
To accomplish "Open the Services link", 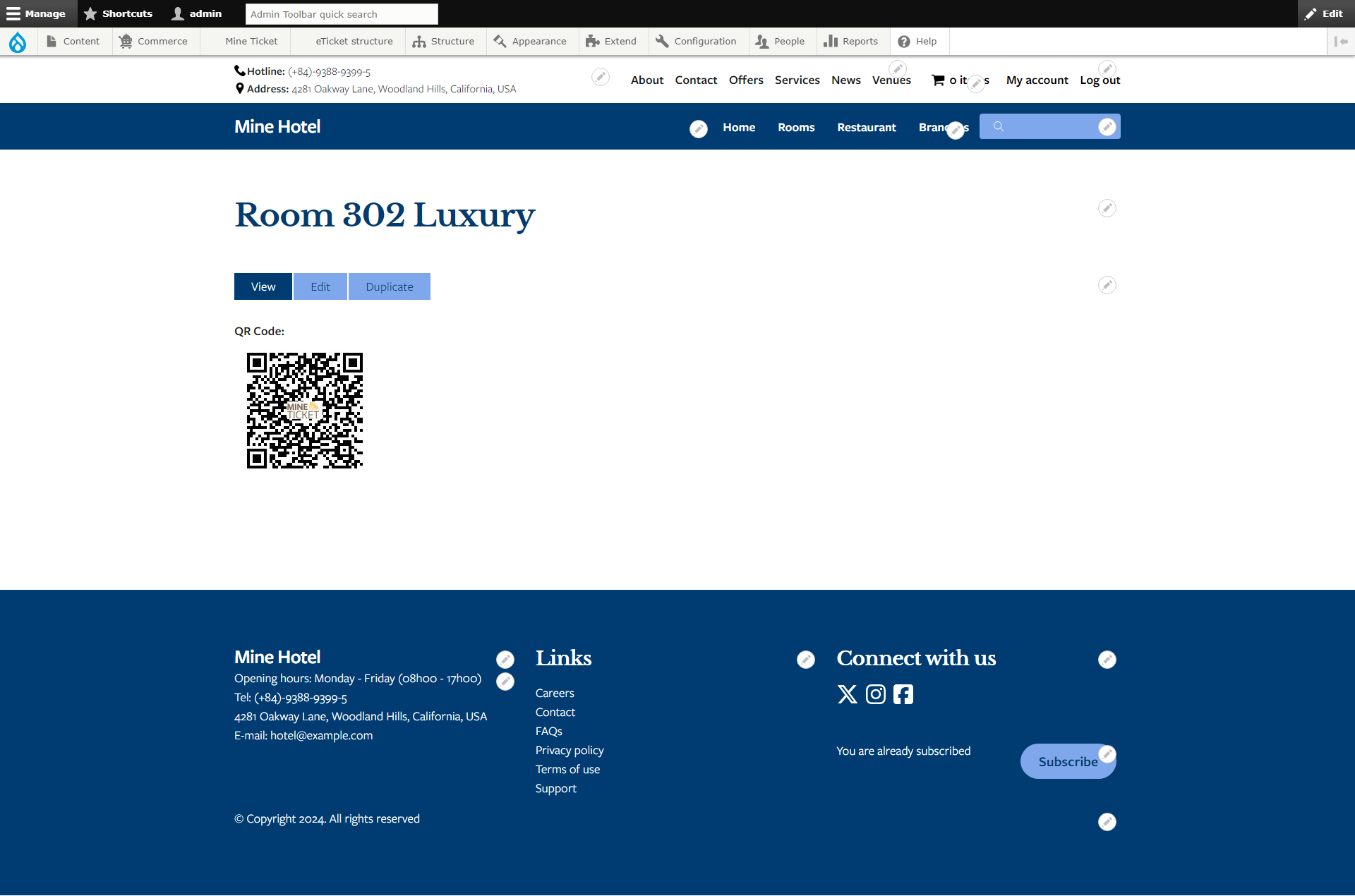I will pos(797,80).
